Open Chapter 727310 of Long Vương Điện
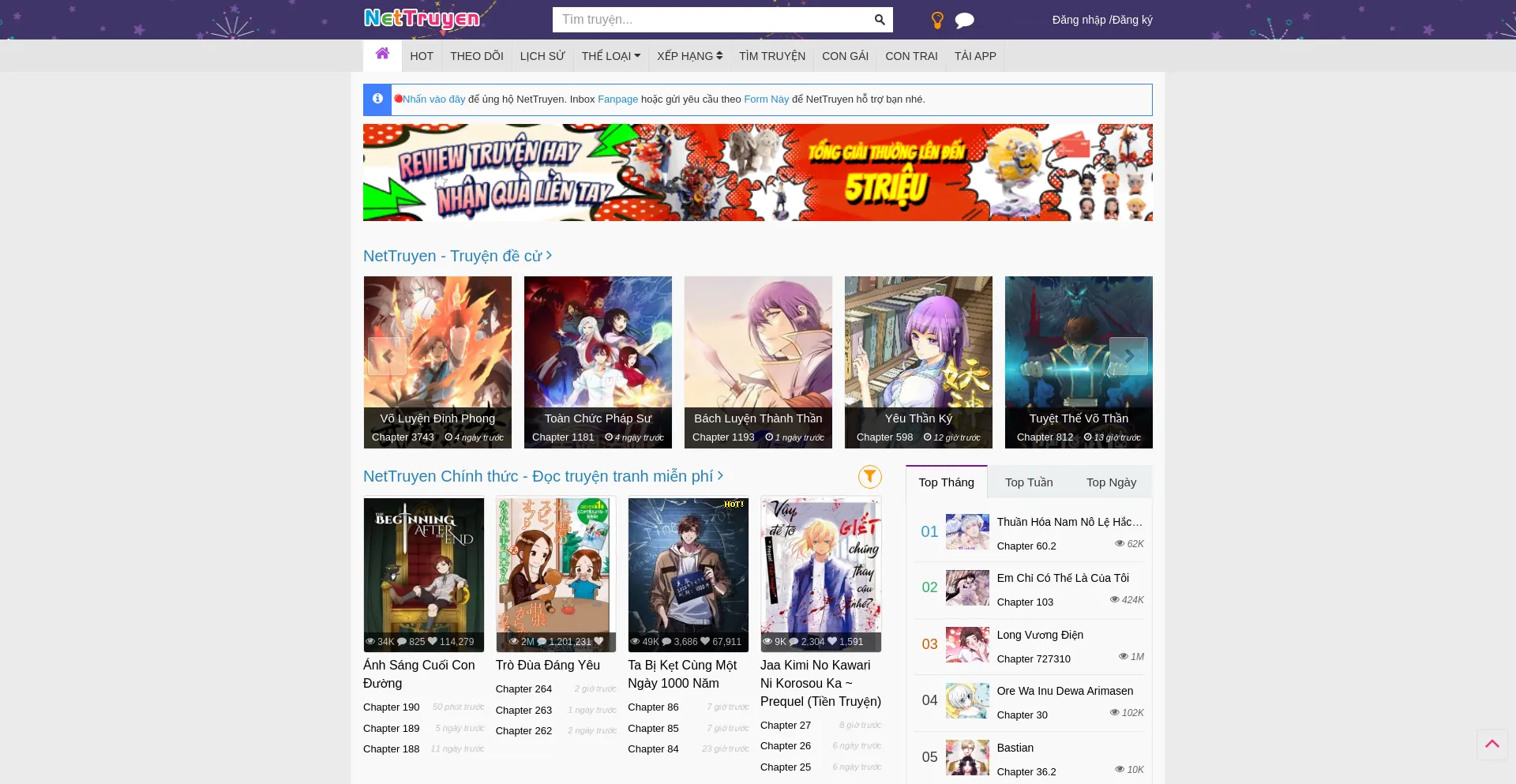Screen dimensions: 1516x784 (x=1034, y=659)
